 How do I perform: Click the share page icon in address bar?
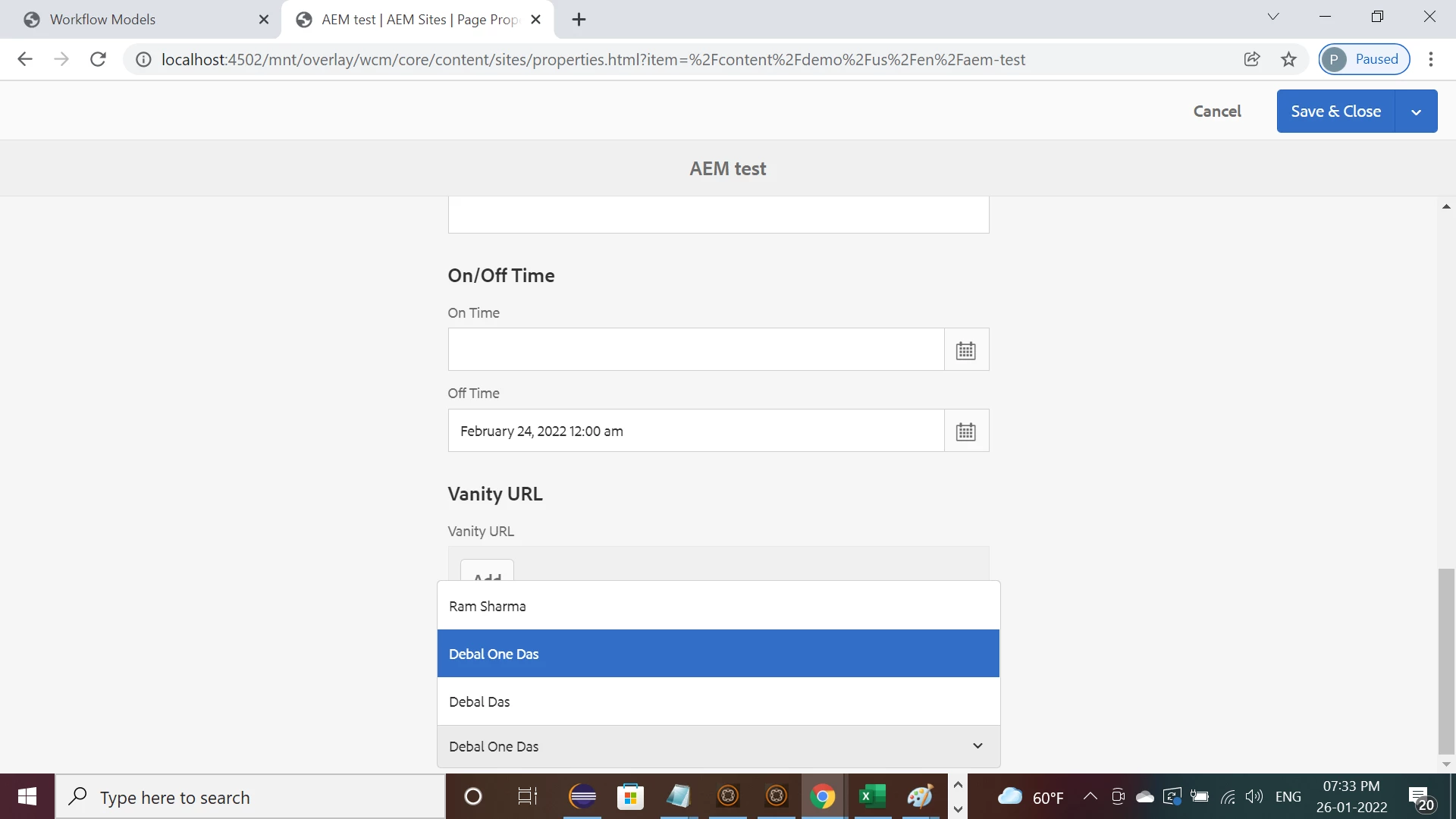[x=1252, y=59]
